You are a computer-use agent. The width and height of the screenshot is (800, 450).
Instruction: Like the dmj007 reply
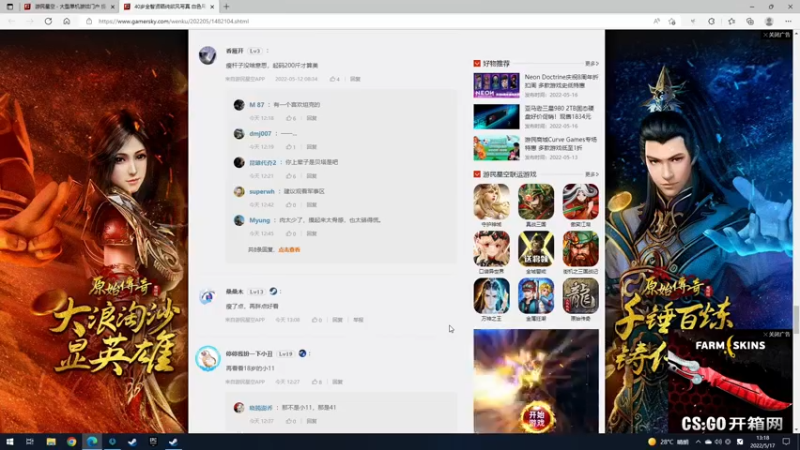pos(291,147)
